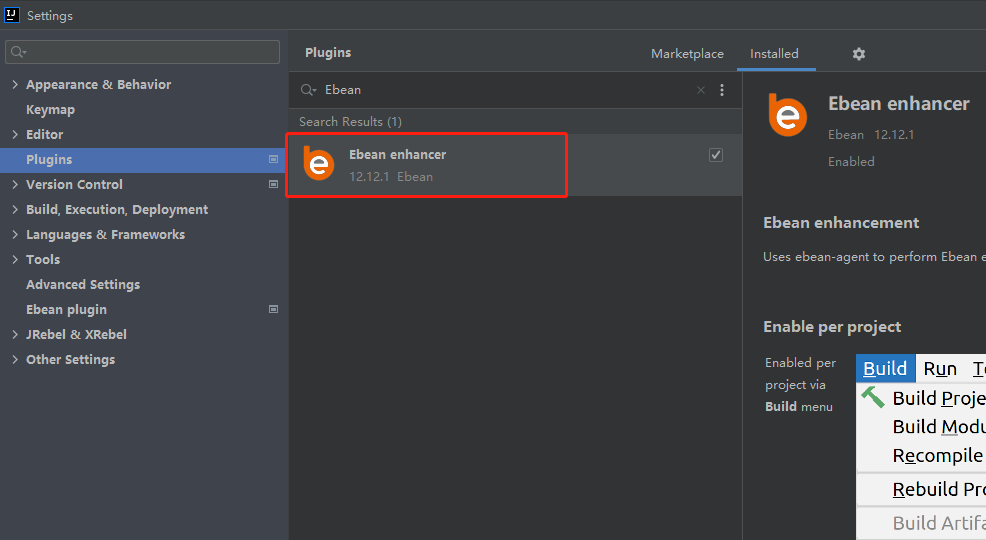Select the Version Control label
986x540 pixels.
coord(74,184)
